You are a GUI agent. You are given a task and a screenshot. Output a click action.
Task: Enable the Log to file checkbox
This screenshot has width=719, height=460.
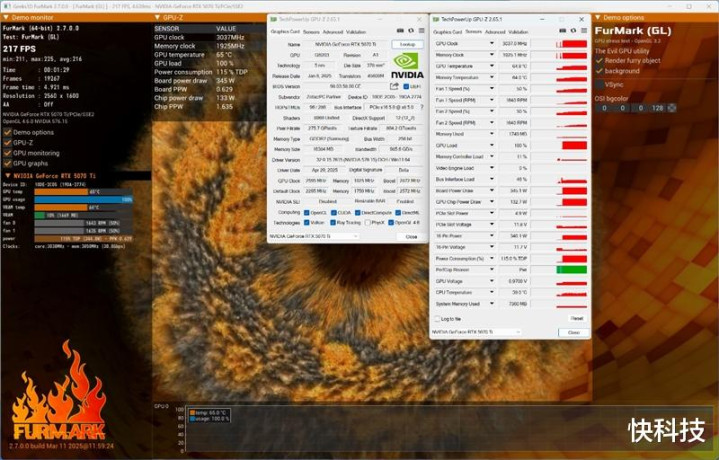pos(438,319)
